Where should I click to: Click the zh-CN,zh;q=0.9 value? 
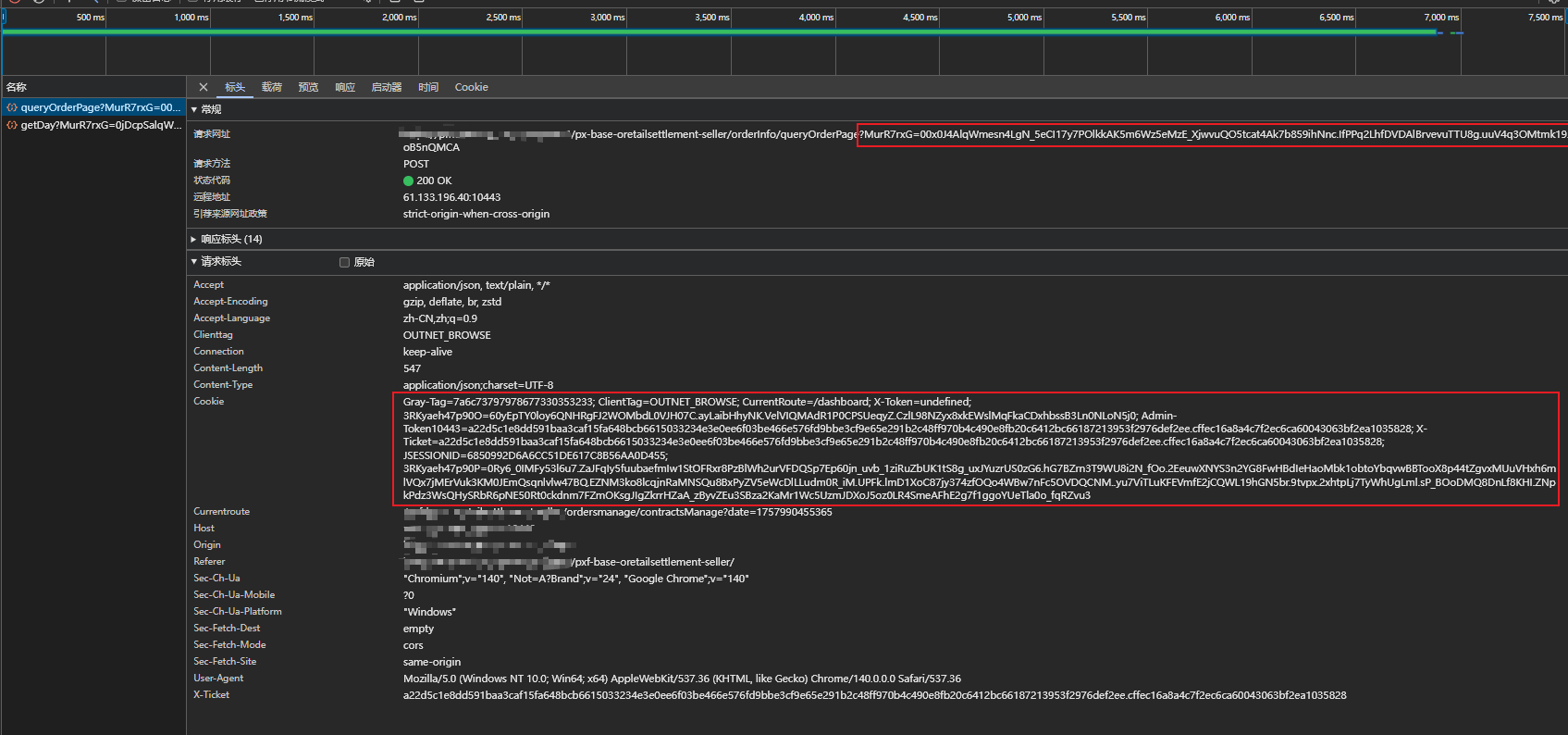pos(440,318)
